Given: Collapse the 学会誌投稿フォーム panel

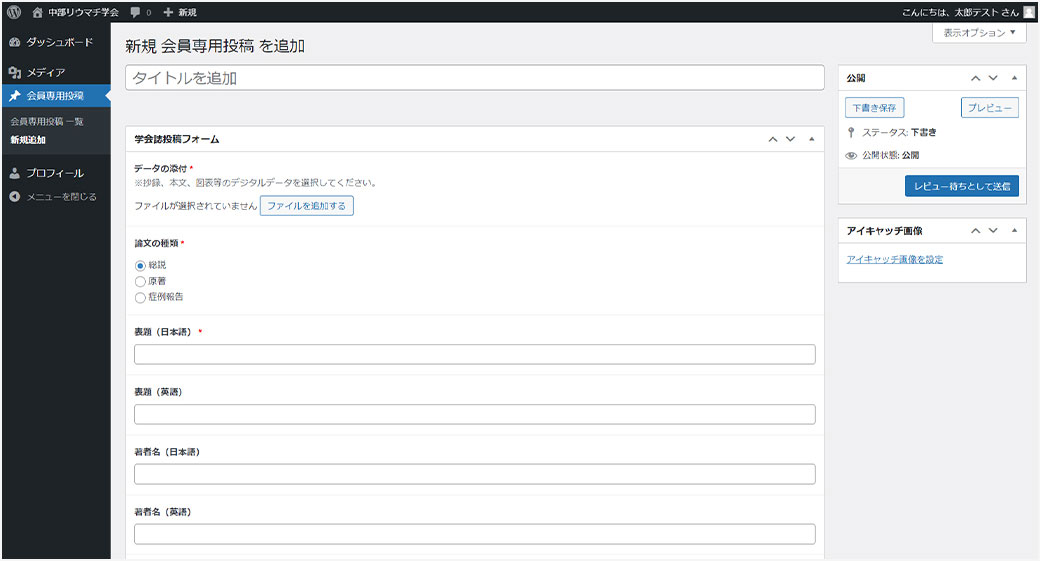Looking at the screenshot, I should coord(811,140).
